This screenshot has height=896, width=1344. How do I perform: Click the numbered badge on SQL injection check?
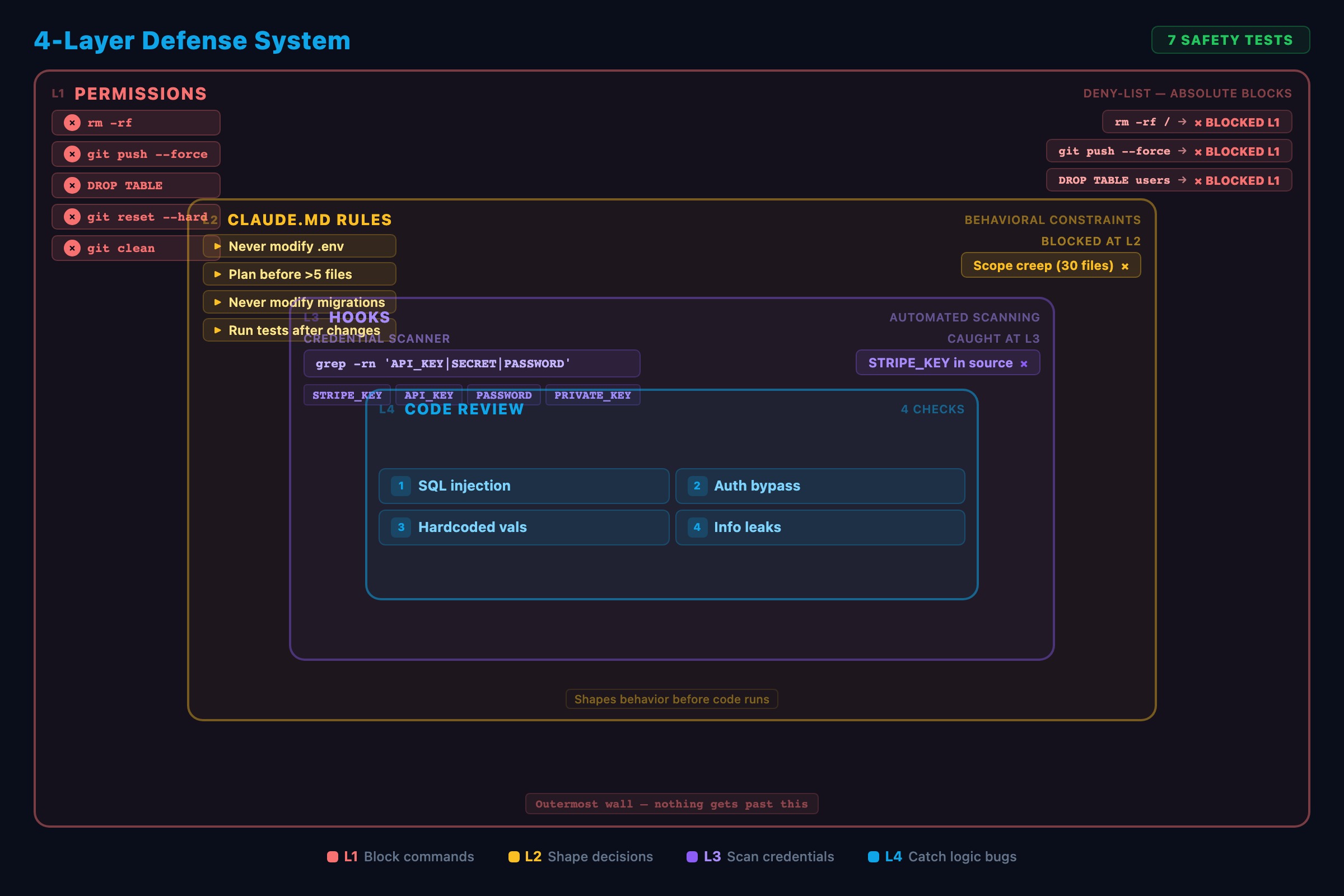pos(400,486)
